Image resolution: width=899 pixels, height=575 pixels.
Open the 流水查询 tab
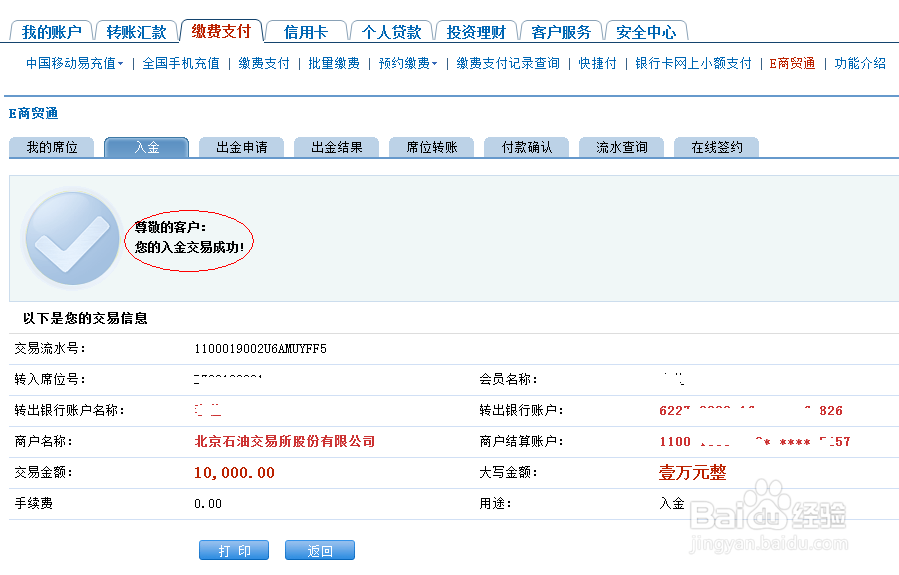(x=622, y=147)
